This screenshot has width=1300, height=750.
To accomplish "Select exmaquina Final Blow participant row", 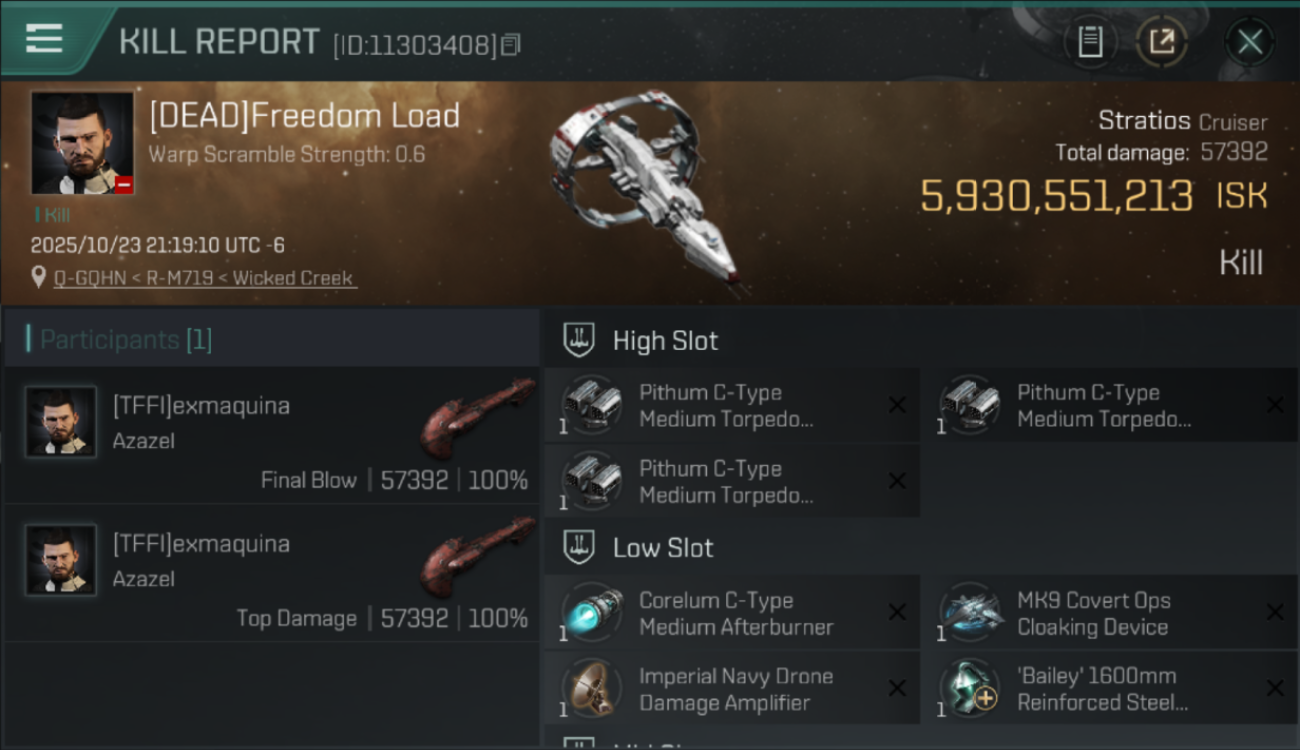I will pyautogui.click(x=272, y=435).
